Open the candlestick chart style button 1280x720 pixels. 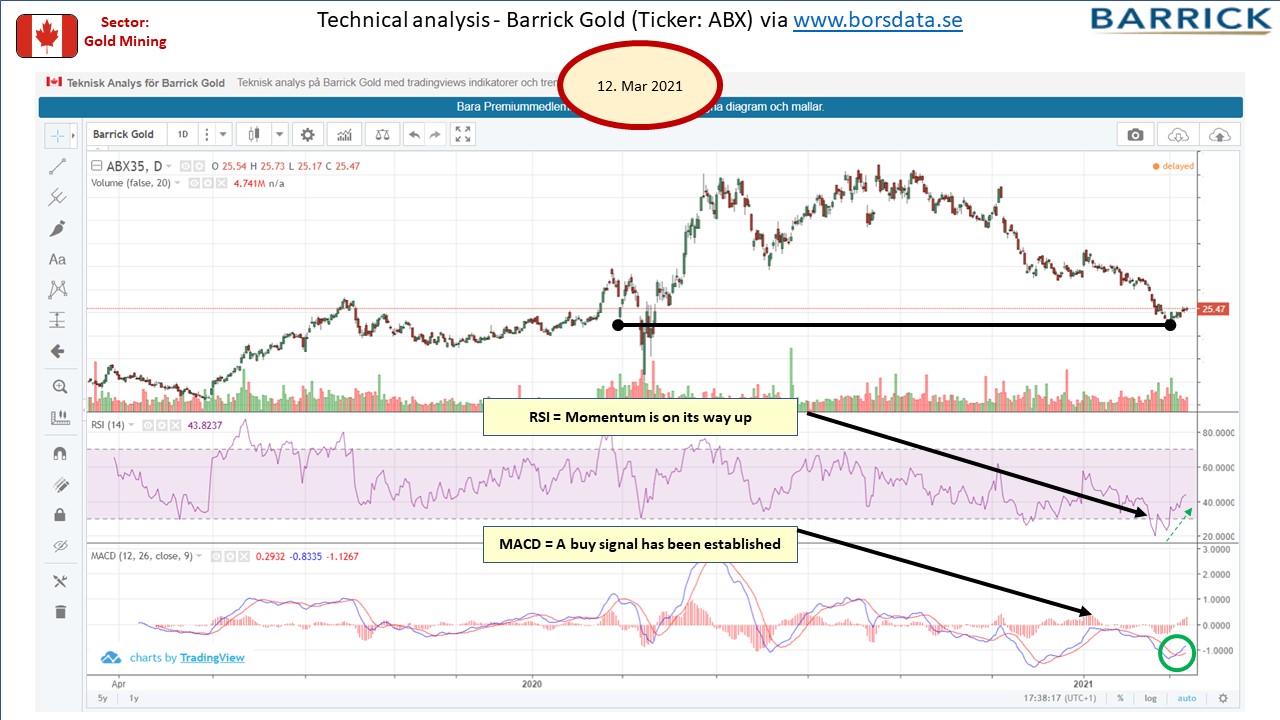tap(255, 134)
